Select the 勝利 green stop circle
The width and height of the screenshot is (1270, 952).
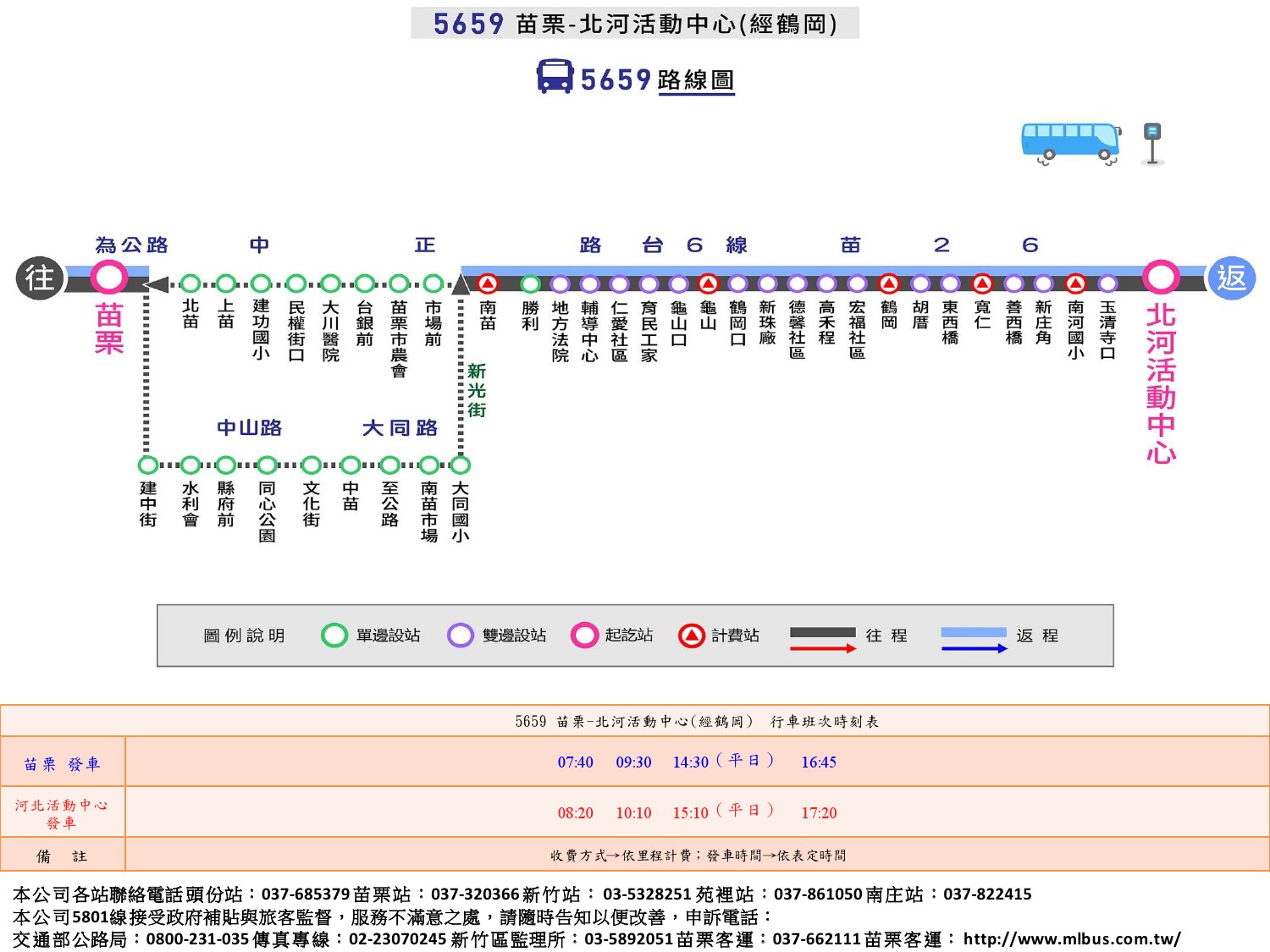click(530, 283)
